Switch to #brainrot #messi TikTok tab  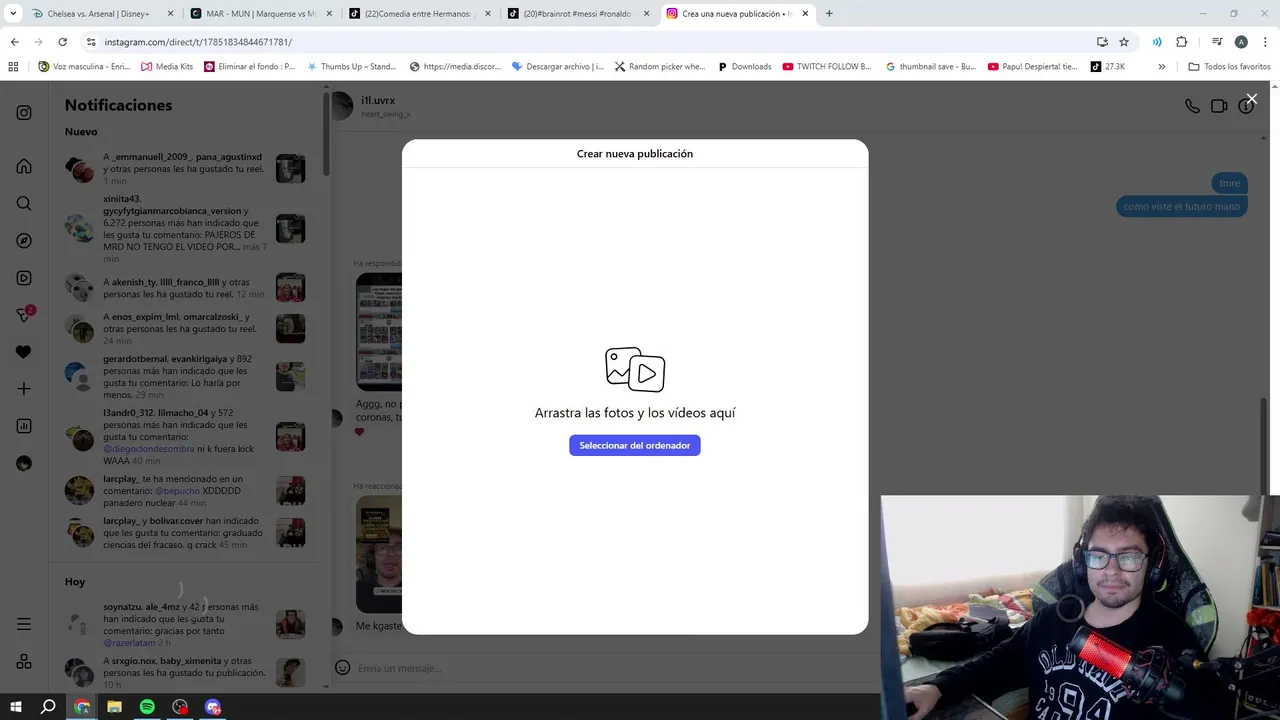click(x=578, y=14)
